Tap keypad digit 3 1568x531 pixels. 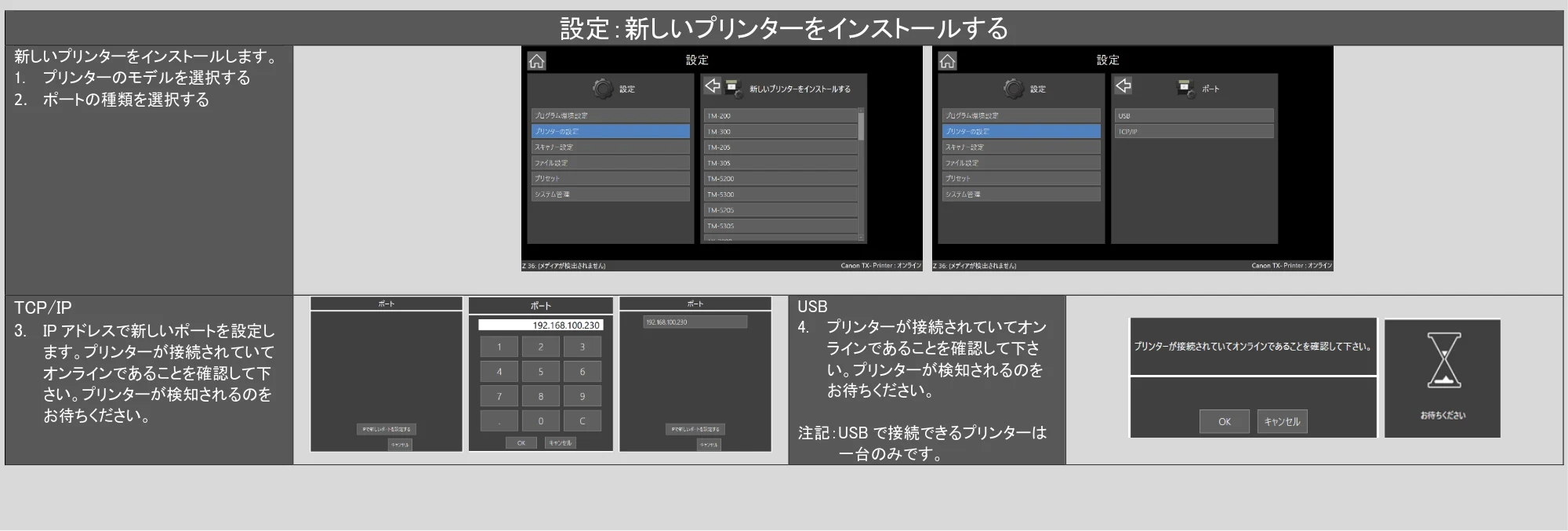click(583, 347)
